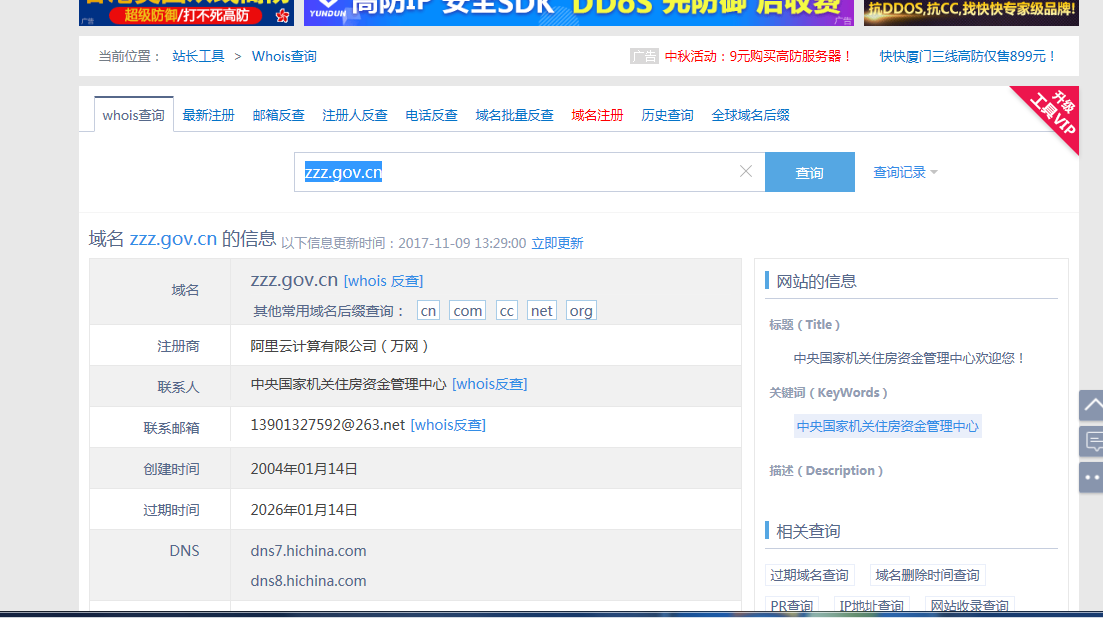Click DNS entry dns8.hichina.com
Screen dimensions: 1103x618
pos(308,581)
